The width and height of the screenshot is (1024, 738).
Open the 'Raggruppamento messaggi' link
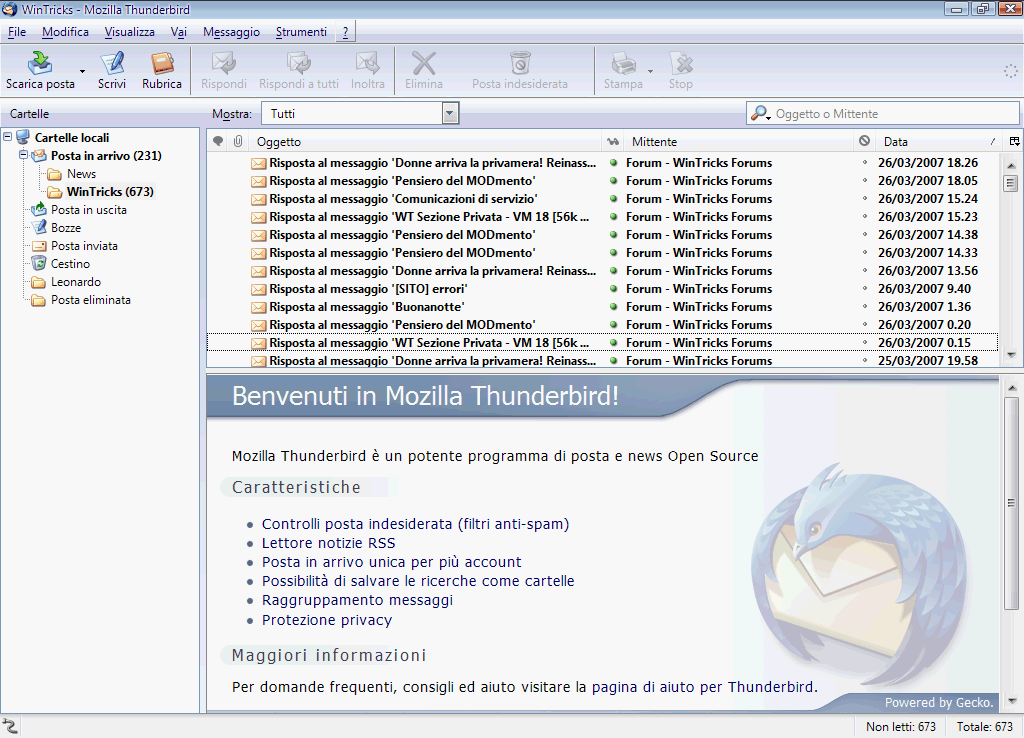coord(357,600)
